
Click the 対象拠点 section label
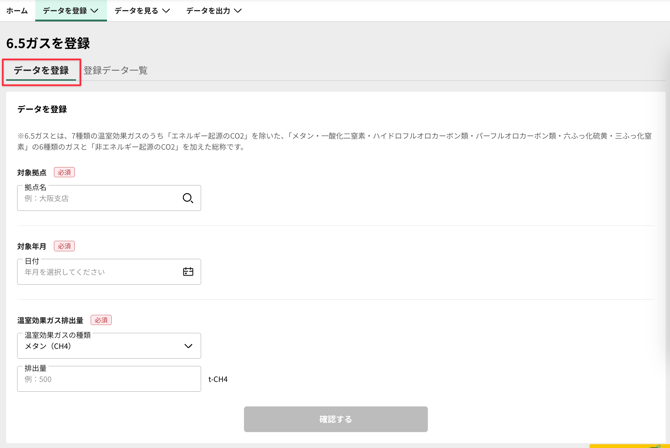click(x=32, y=172)
